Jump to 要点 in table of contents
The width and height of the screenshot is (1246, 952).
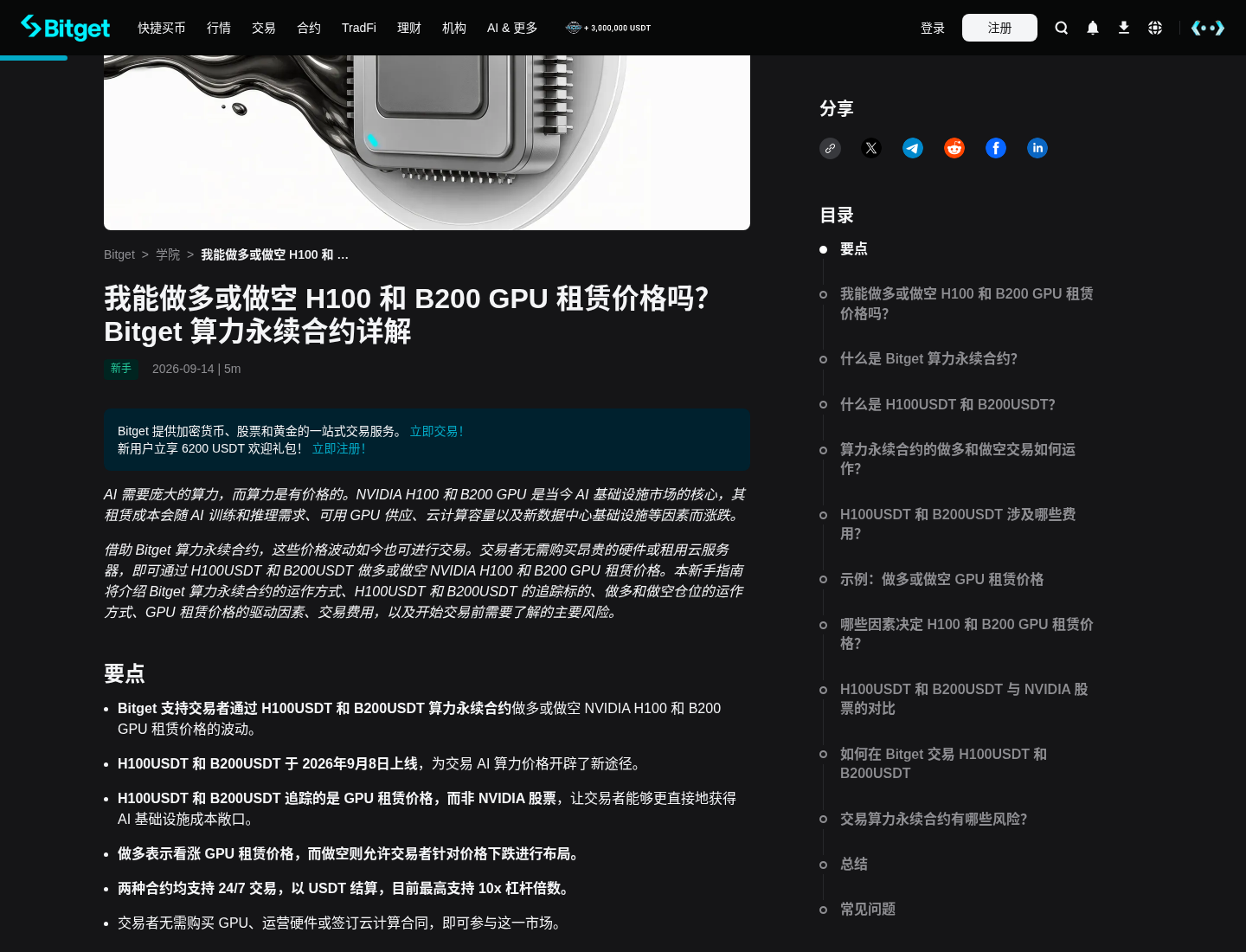pyautogui.click(x=854, y=249)
